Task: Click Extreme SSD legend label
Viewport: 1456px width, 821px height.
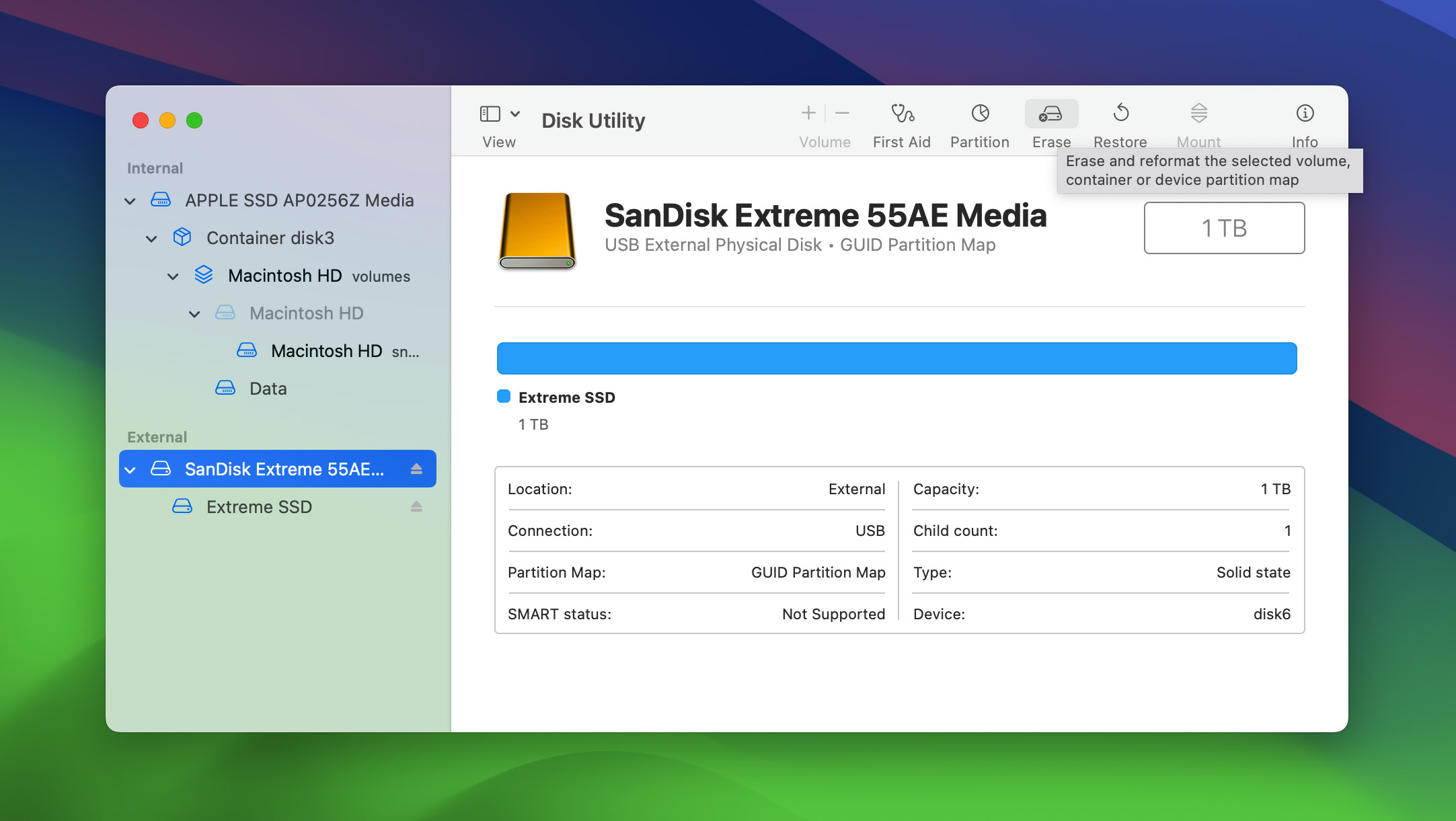Action: coord(566,397)
